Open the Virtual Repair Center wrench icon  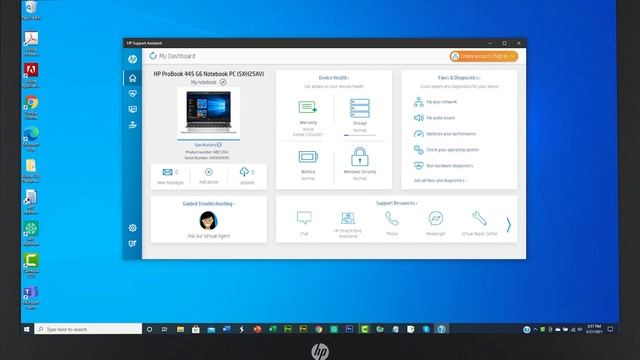(x=480, y=218)
